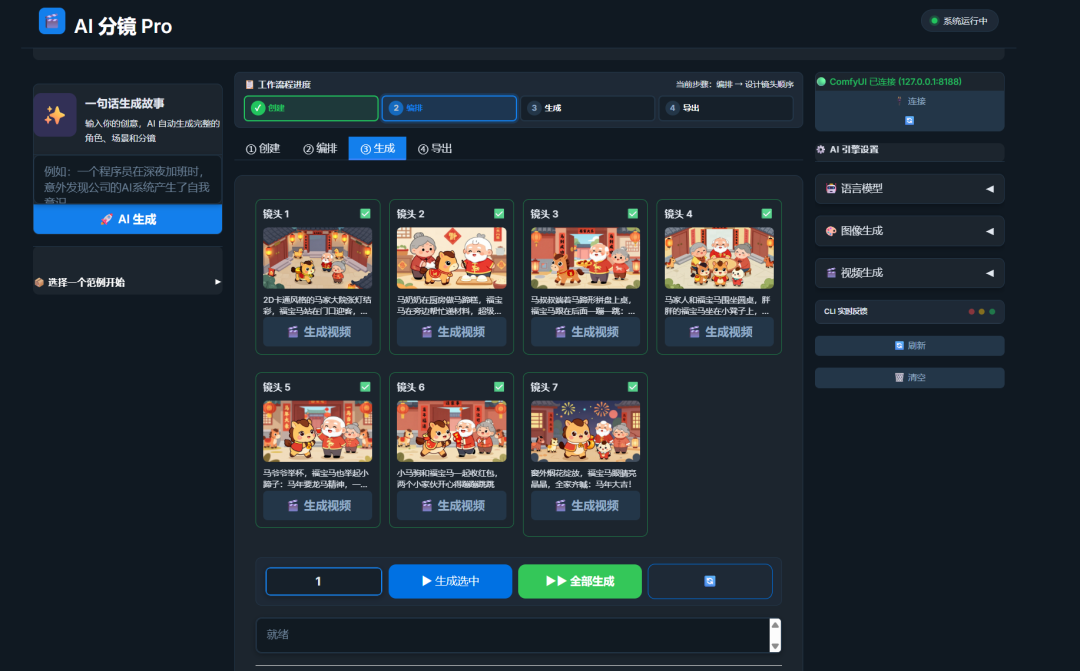Click the 镜头 3 storyboard thumbnail
This screenshot has height=671, width=1080.
click(585, 257)
